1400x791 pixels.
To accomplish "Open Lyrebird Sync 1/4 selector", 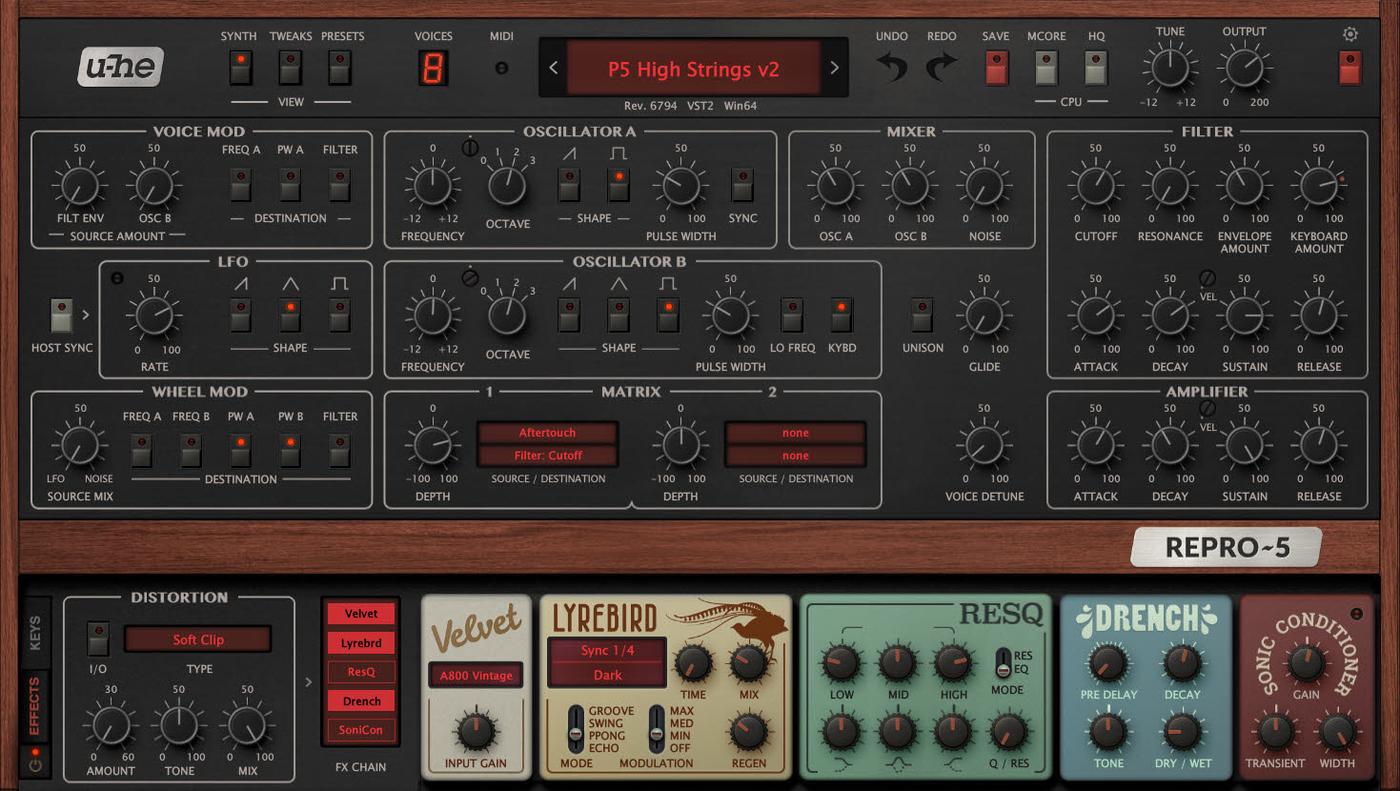I will pyautogui.click(x=607, y=650).
